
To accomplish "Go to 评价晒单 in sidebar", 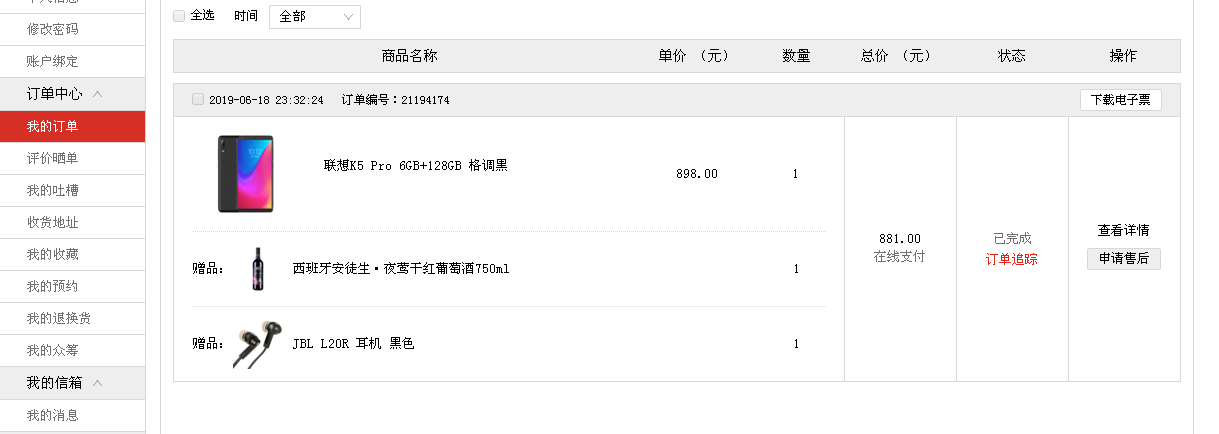I will [53, 158].
